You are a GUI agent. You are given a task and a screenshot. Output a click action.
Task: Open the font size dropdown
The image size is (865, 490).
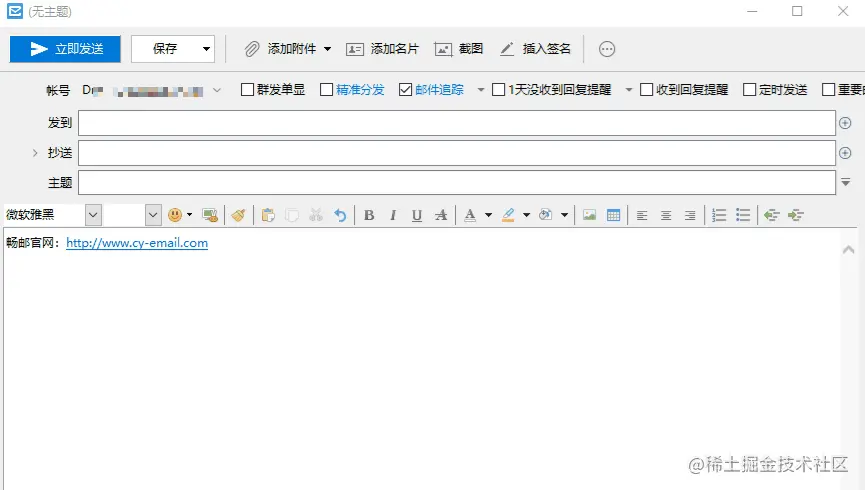pos(153,215)
